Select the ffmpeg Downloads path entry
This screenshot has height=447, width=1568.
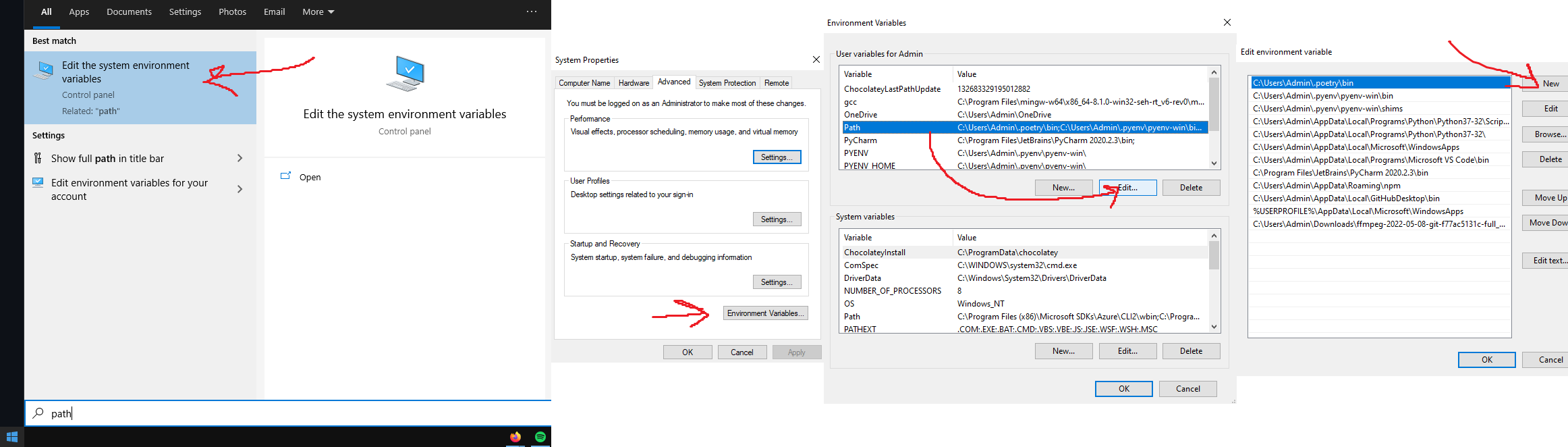tap(1380, 224)
